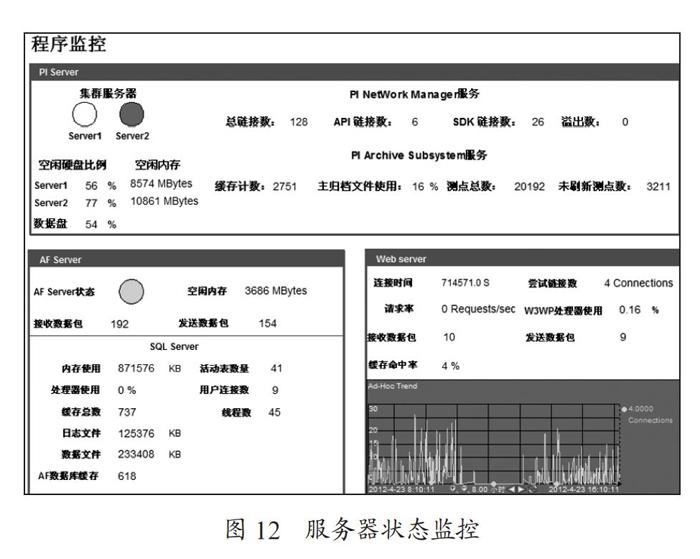
Task: Click the SQL Server section heading
Action: (174, 346)
